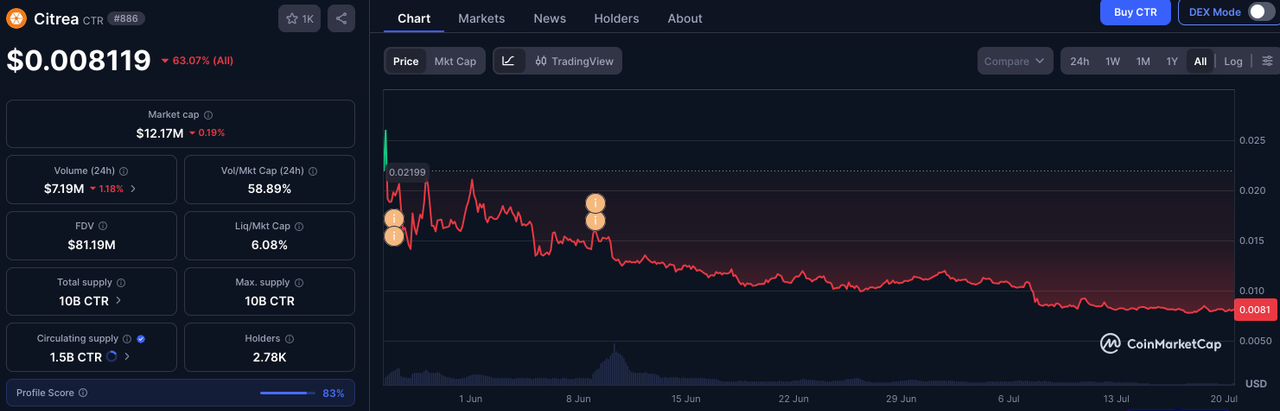Click the Citrea coin logo icon
The height and width of the screenshot is (411, 1280).
[x=17, y=18]
